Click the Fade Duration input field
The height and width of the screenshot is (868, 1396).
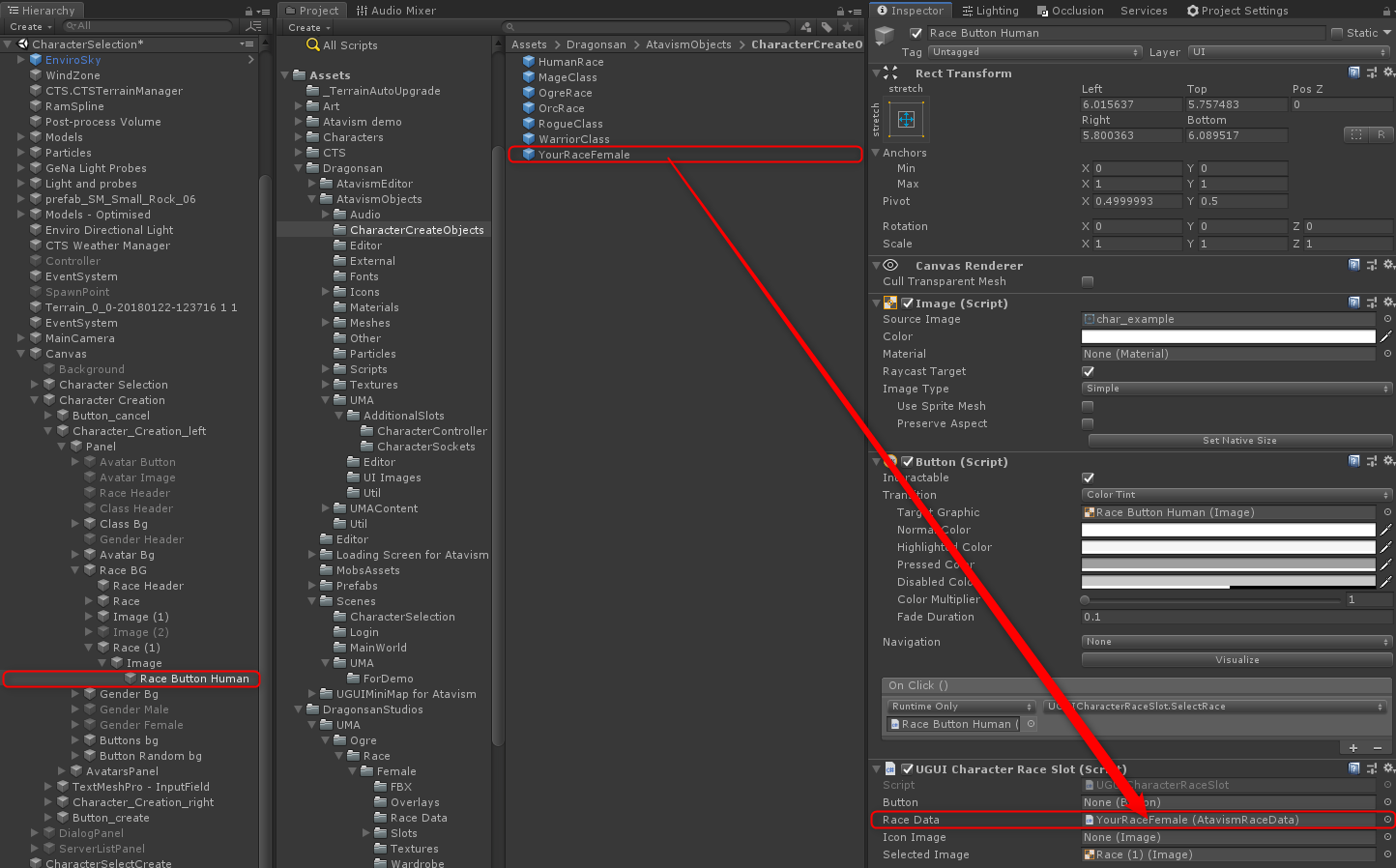pyautogui.click(x=1227, y=617)
